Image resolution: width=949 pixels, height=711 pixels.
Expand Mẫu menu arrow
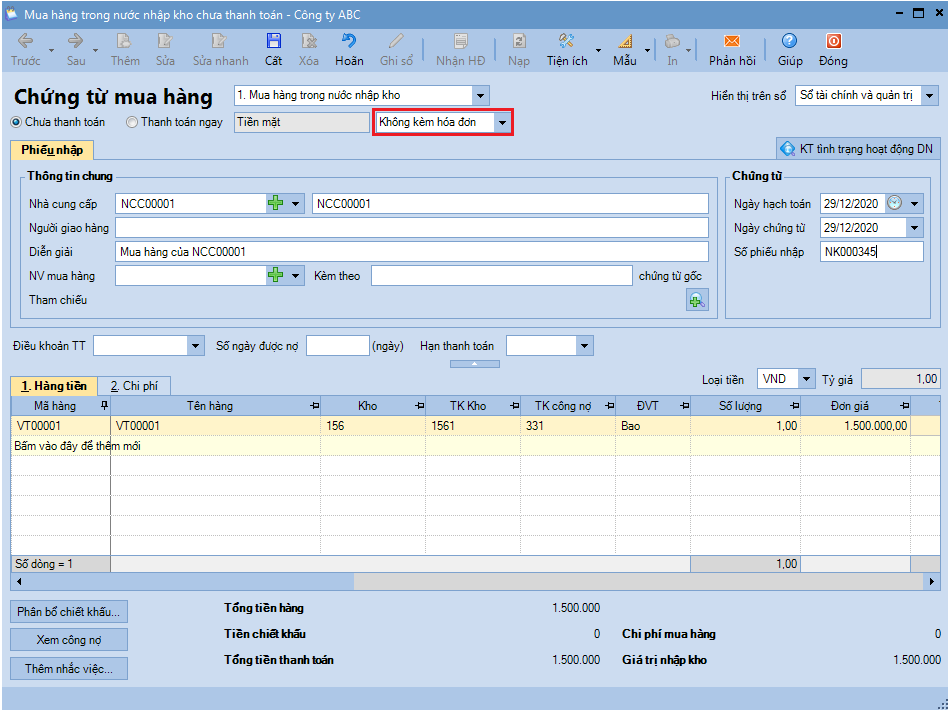click(x=647, y=50)
